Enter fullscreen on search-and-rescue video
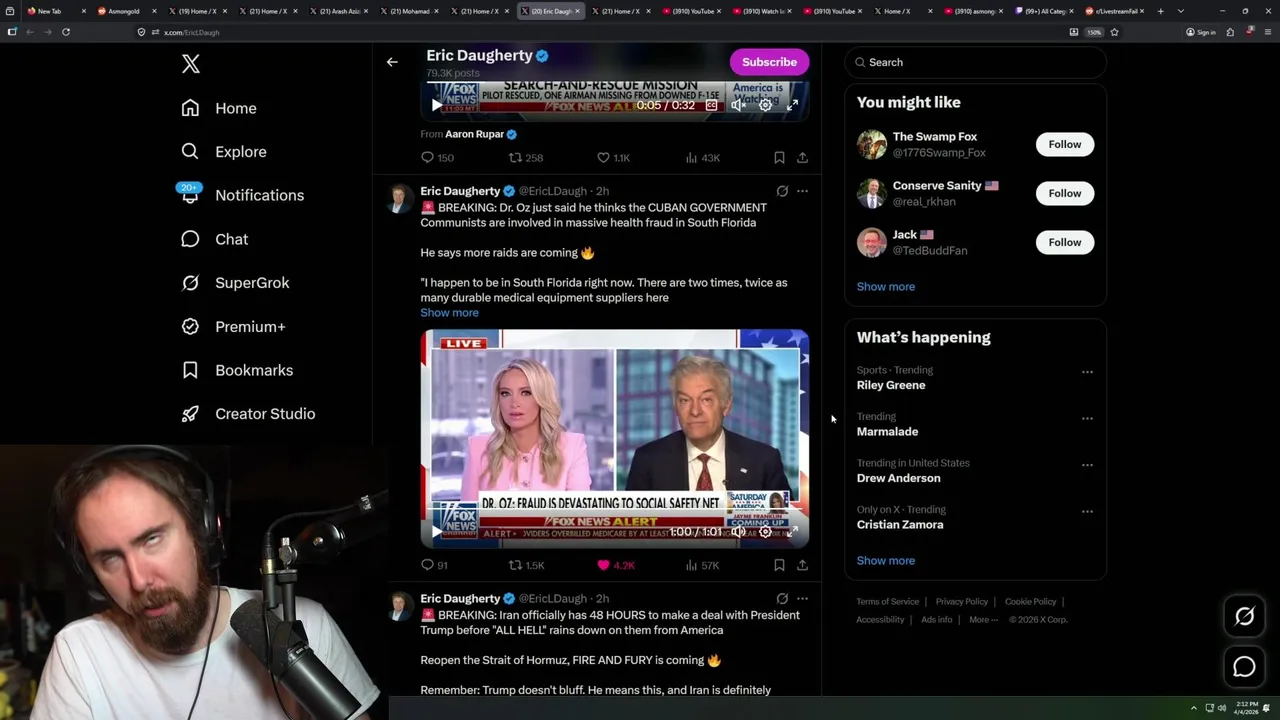1280x720 pixels. click(792, 105)
